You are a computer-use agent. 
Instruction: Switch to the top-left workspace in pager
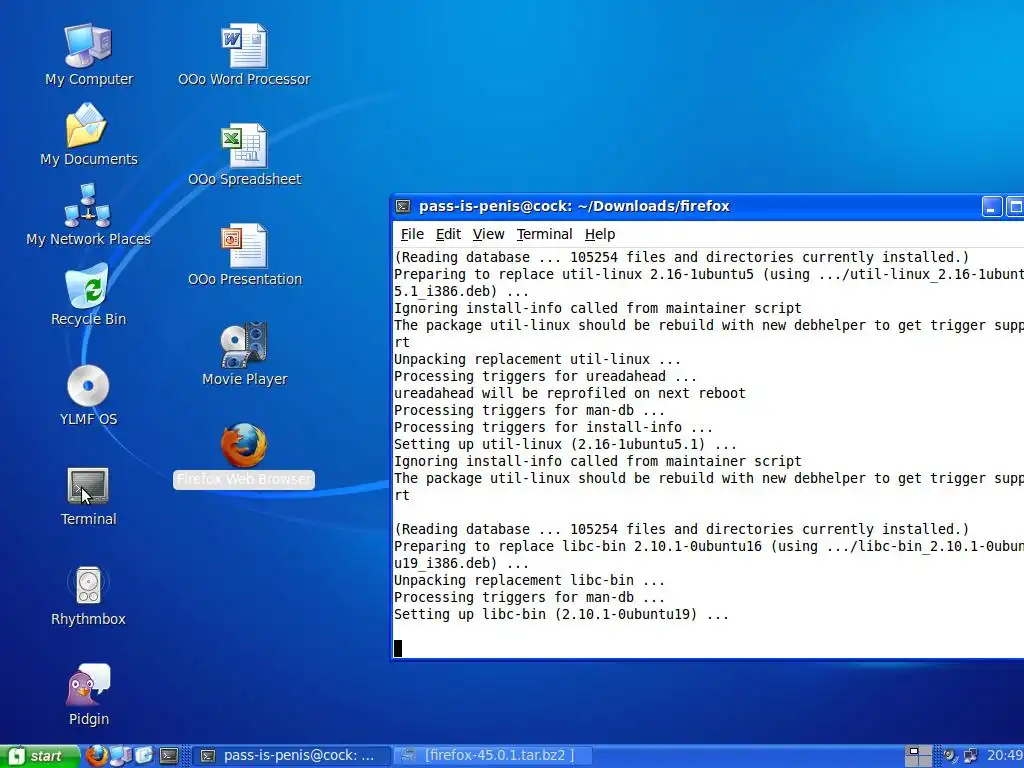(912, 750)
